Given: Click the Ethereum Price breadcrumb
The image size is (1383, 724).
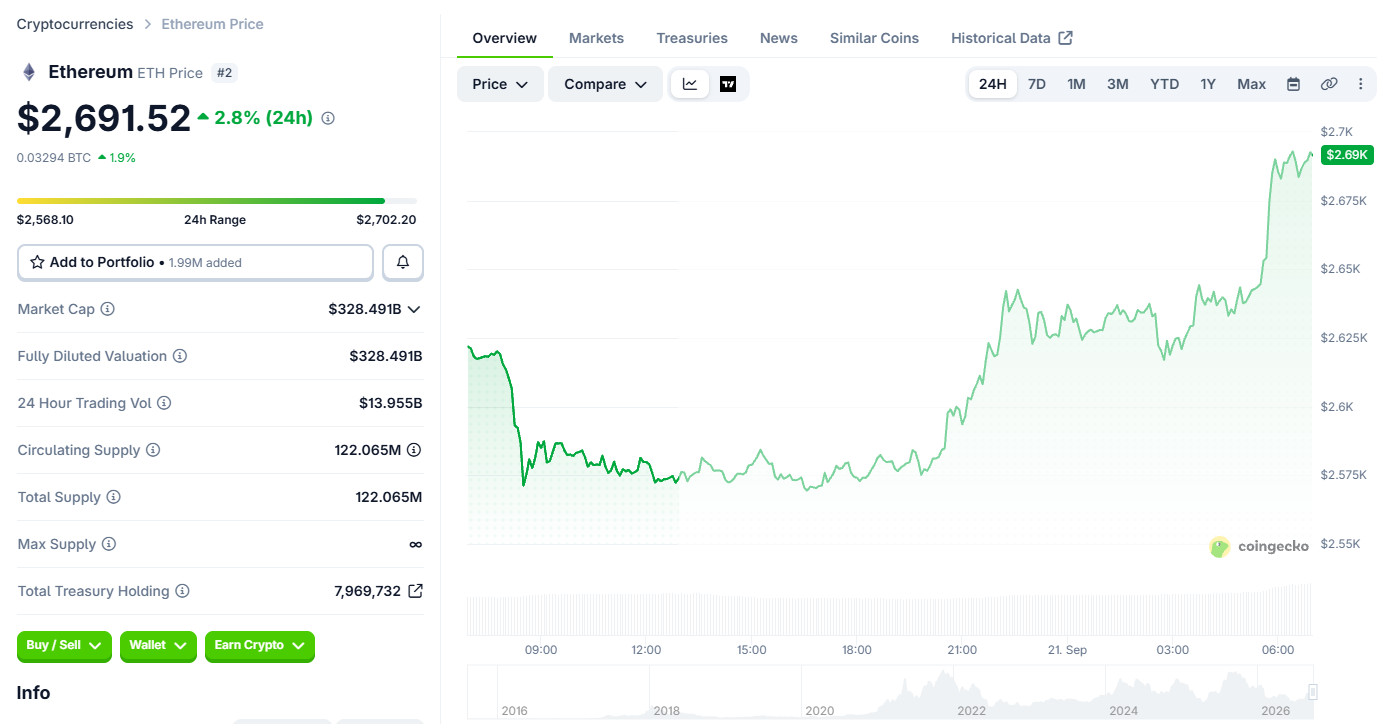Looking at the screenshot, I should 212,24.
